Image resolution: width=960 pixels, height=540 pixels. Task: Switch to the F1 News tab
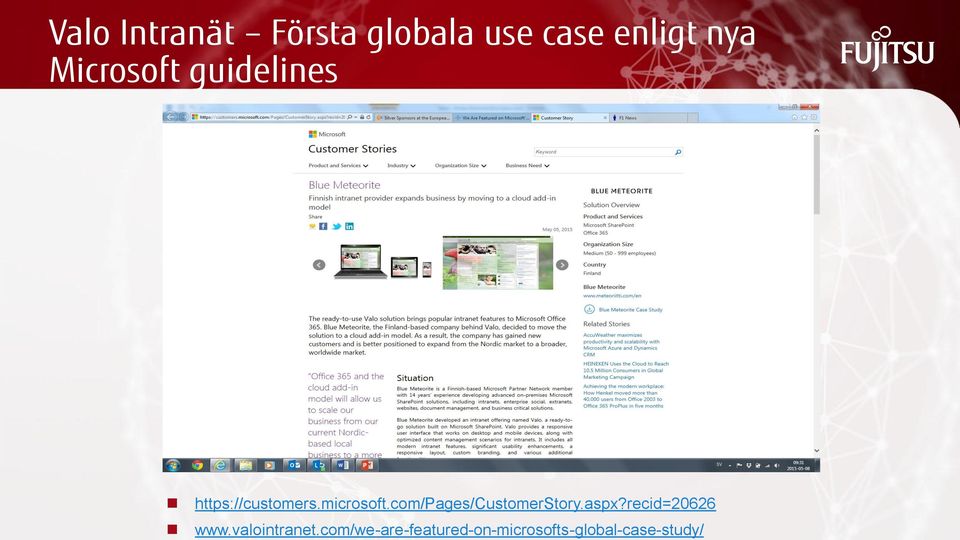[649, 118]
